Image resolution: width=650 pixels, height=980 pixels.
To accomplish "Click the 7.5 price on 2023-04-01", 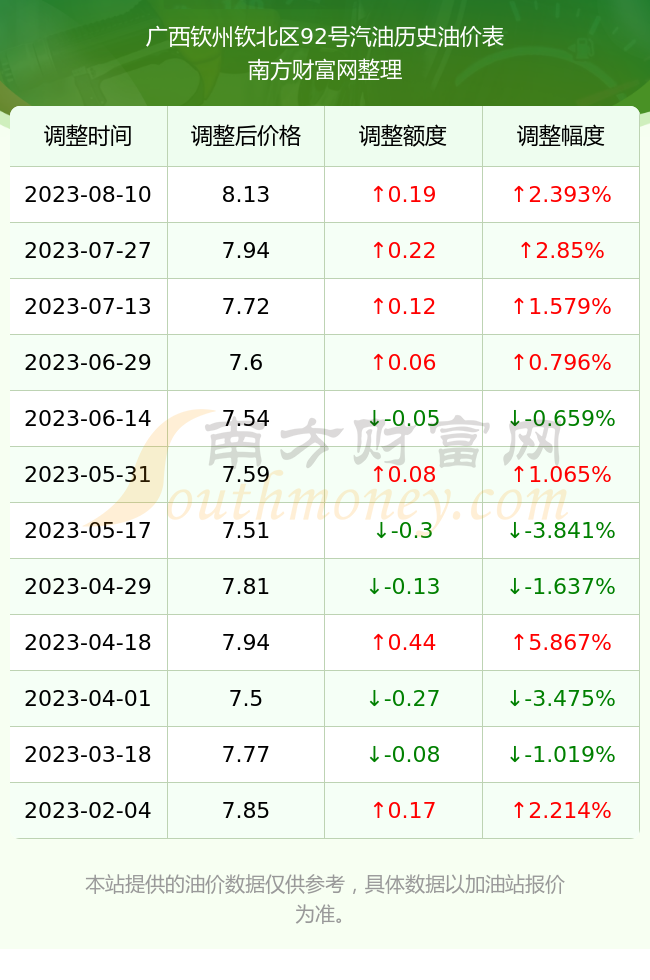I will pos(246,698).
